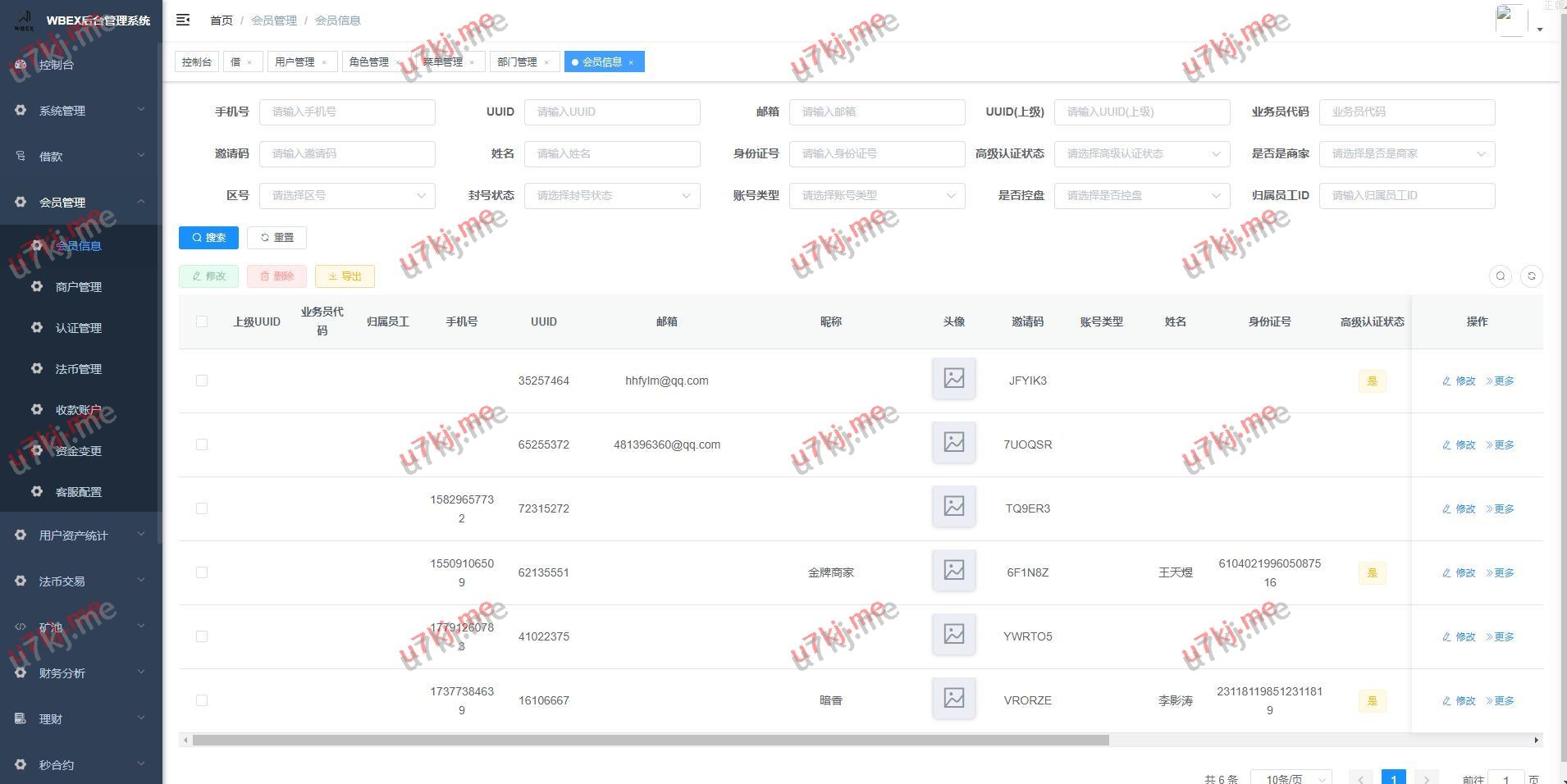Toggle the select-all checkbox in table header
The height and width of the screenshot is (784, 1567).
pyautogui.click(x=202, y=321)
